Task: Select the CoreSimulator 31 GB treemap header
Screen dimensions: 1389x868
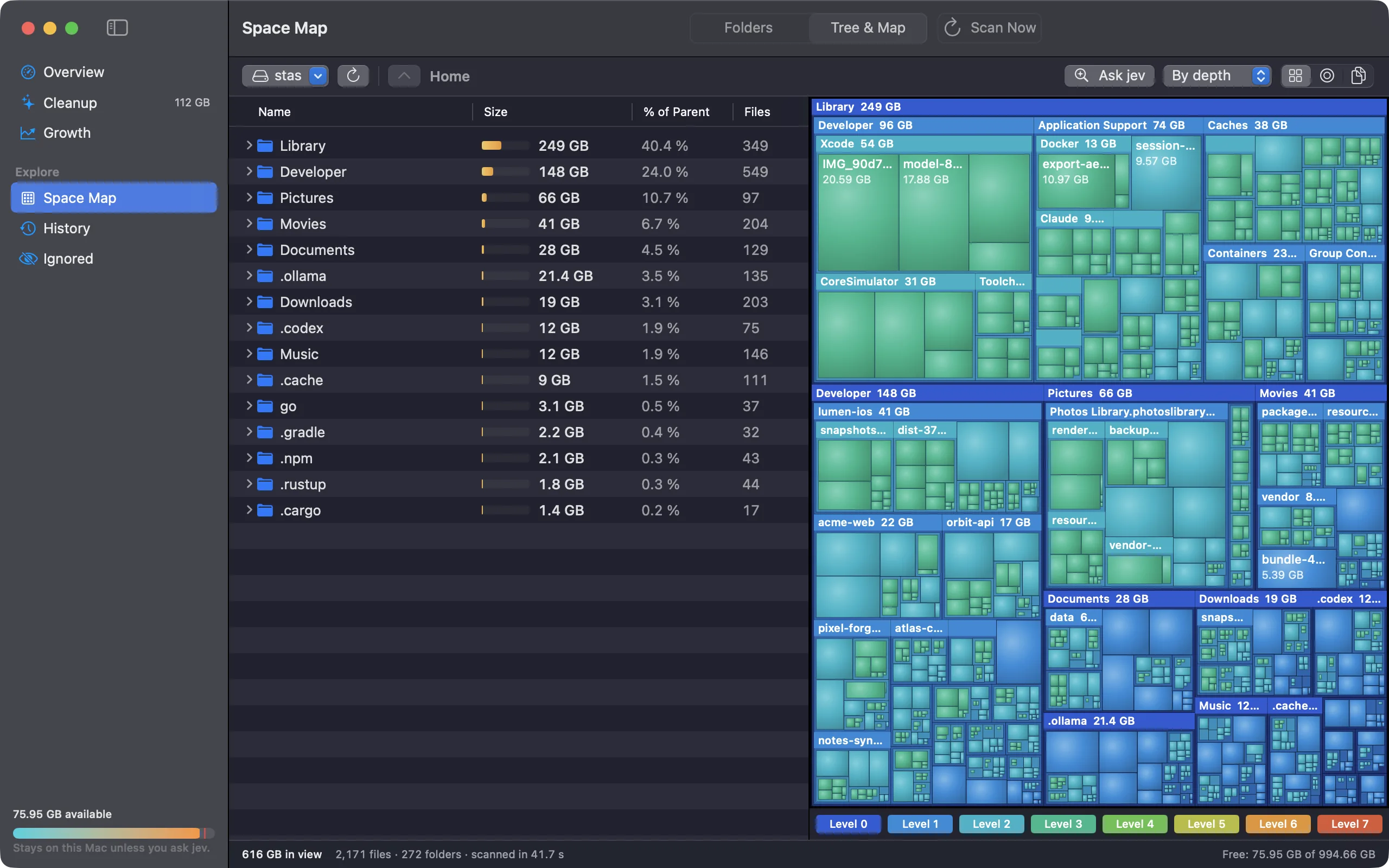Action: (894, 282)
